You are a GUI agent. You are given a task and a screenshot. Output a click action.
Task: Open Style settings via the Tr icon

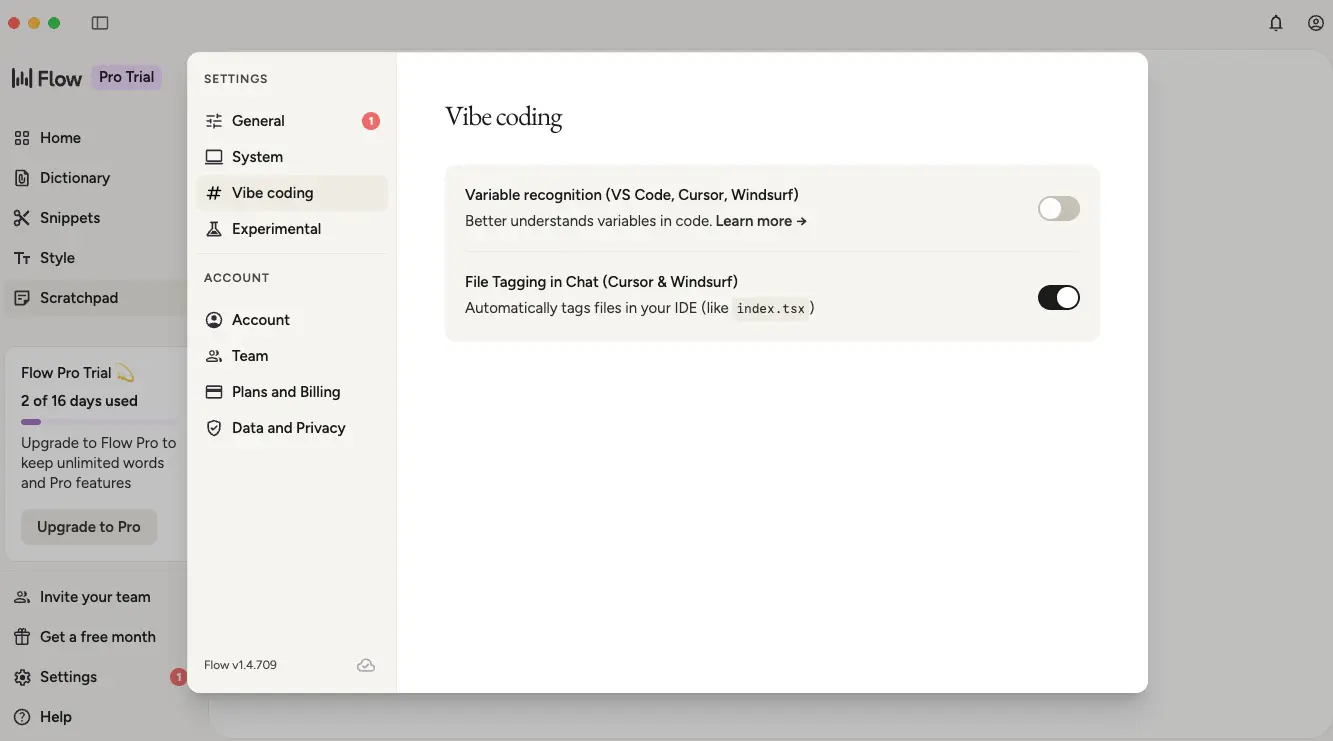(22, 257)
